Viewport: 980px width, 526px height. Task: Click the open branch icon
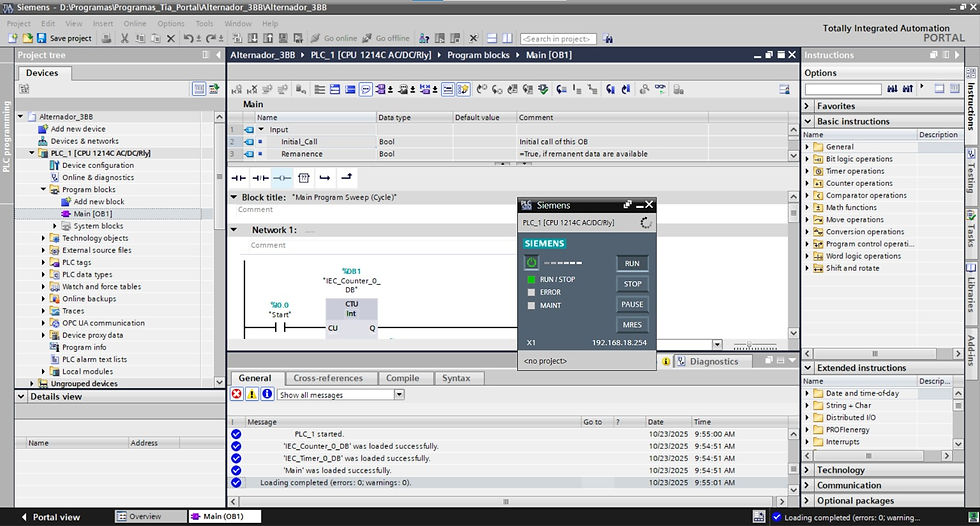[x=325, y=178]
